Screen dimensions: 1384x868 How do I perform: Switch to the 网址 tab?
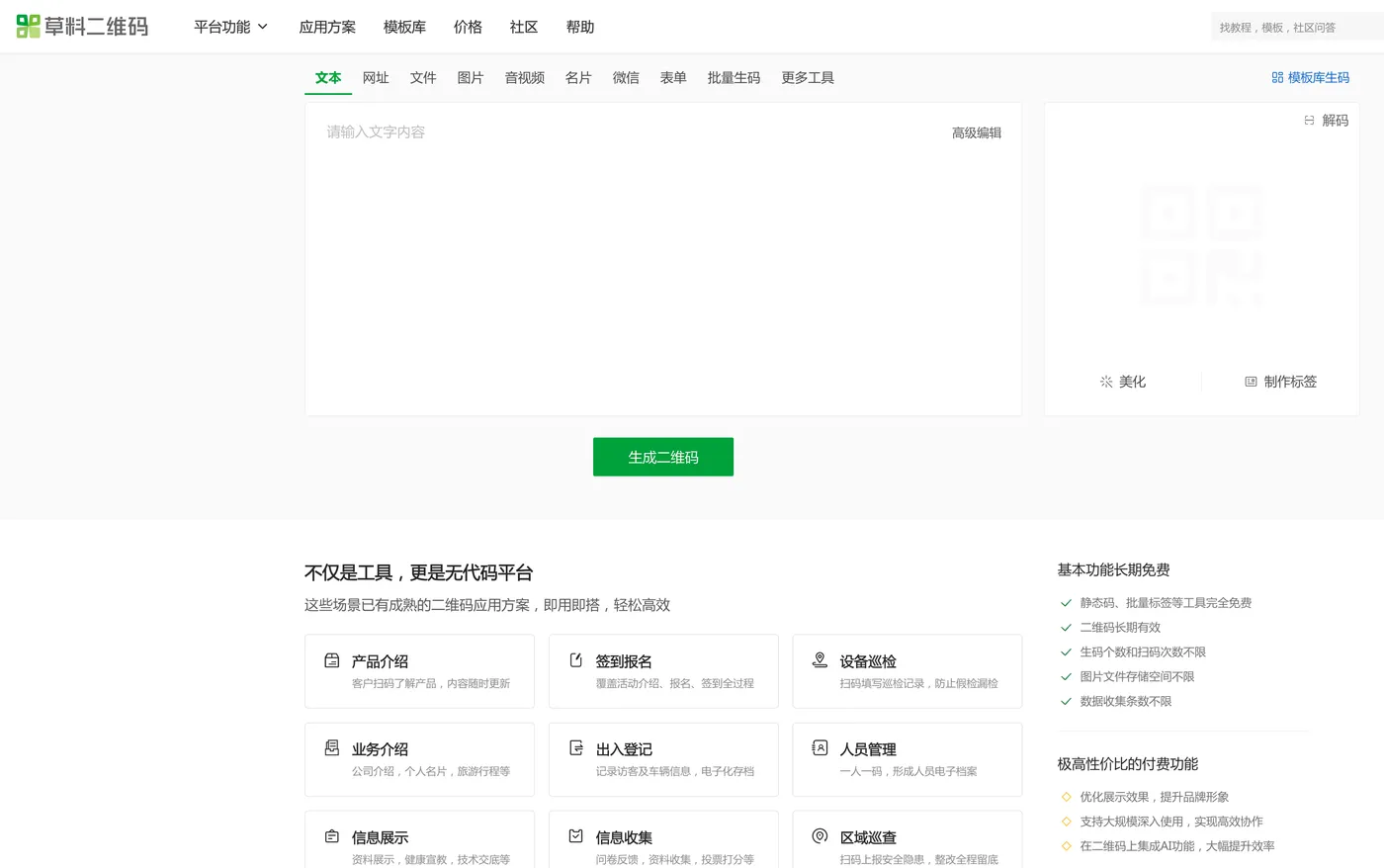[x=376, y=78]
